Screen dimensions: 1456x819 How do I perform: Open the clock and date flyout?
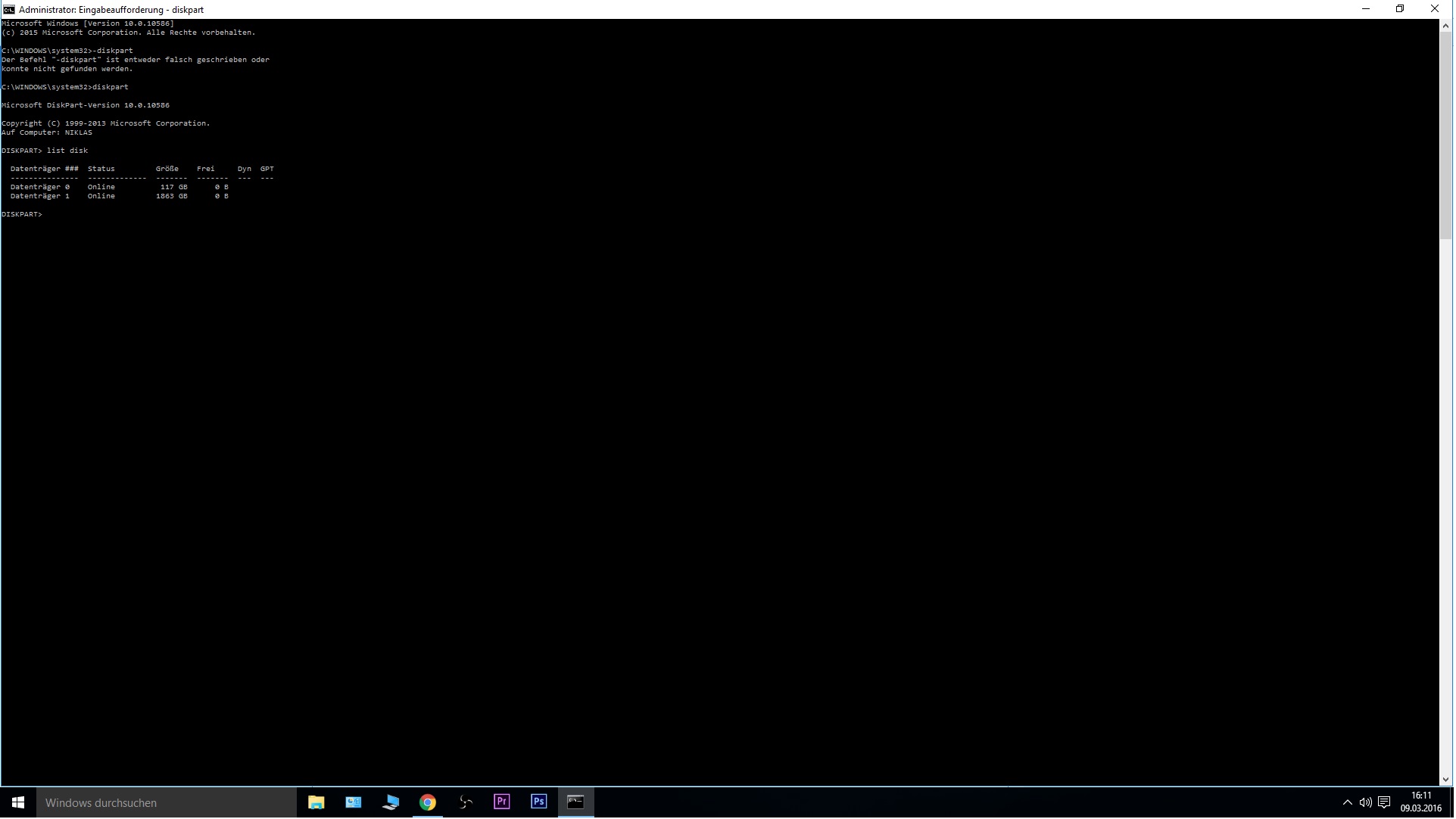click(1421, 802)
